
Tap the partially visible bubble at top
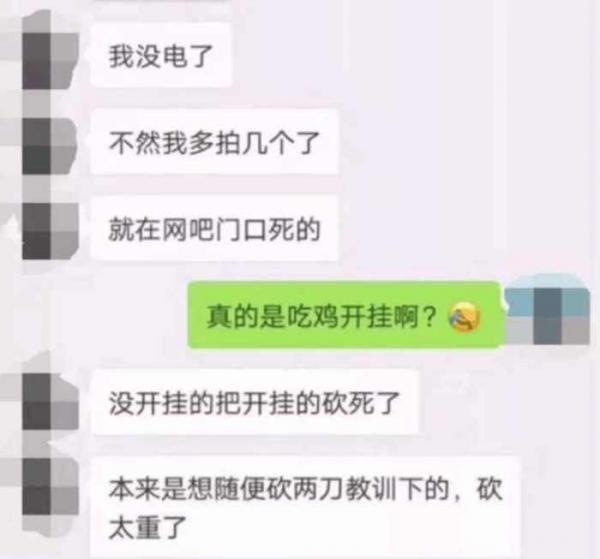click(161, 2)
